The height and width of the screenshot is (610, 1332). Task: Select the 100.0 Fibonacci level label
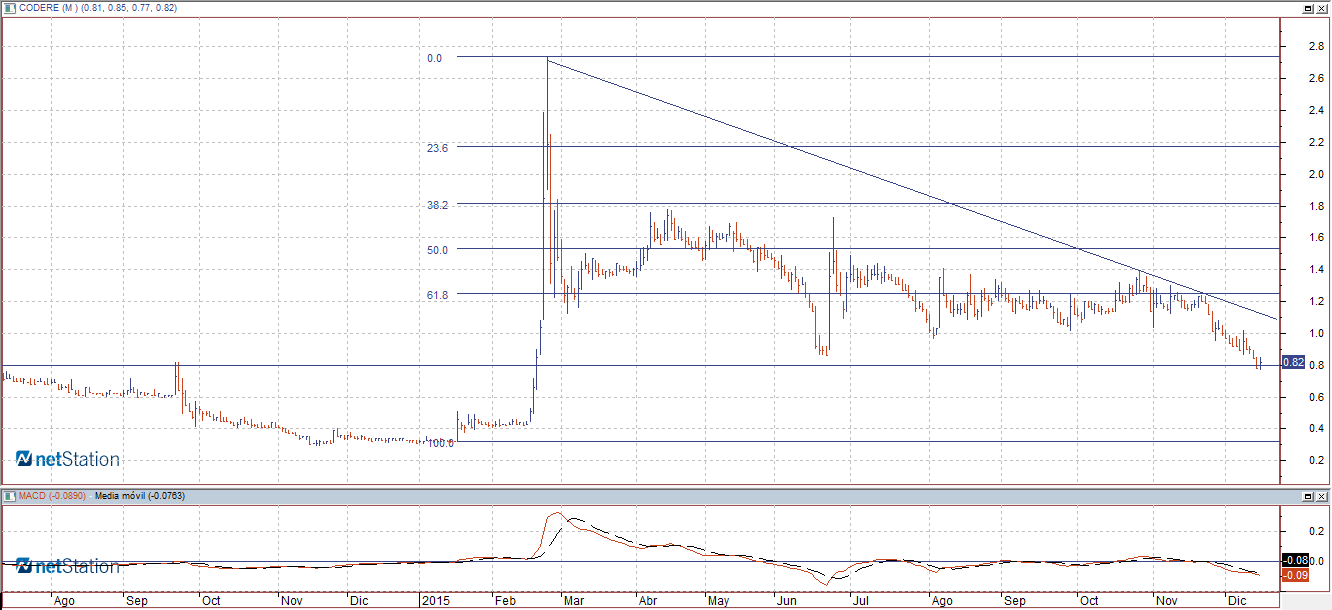click(x=440, y=441)
